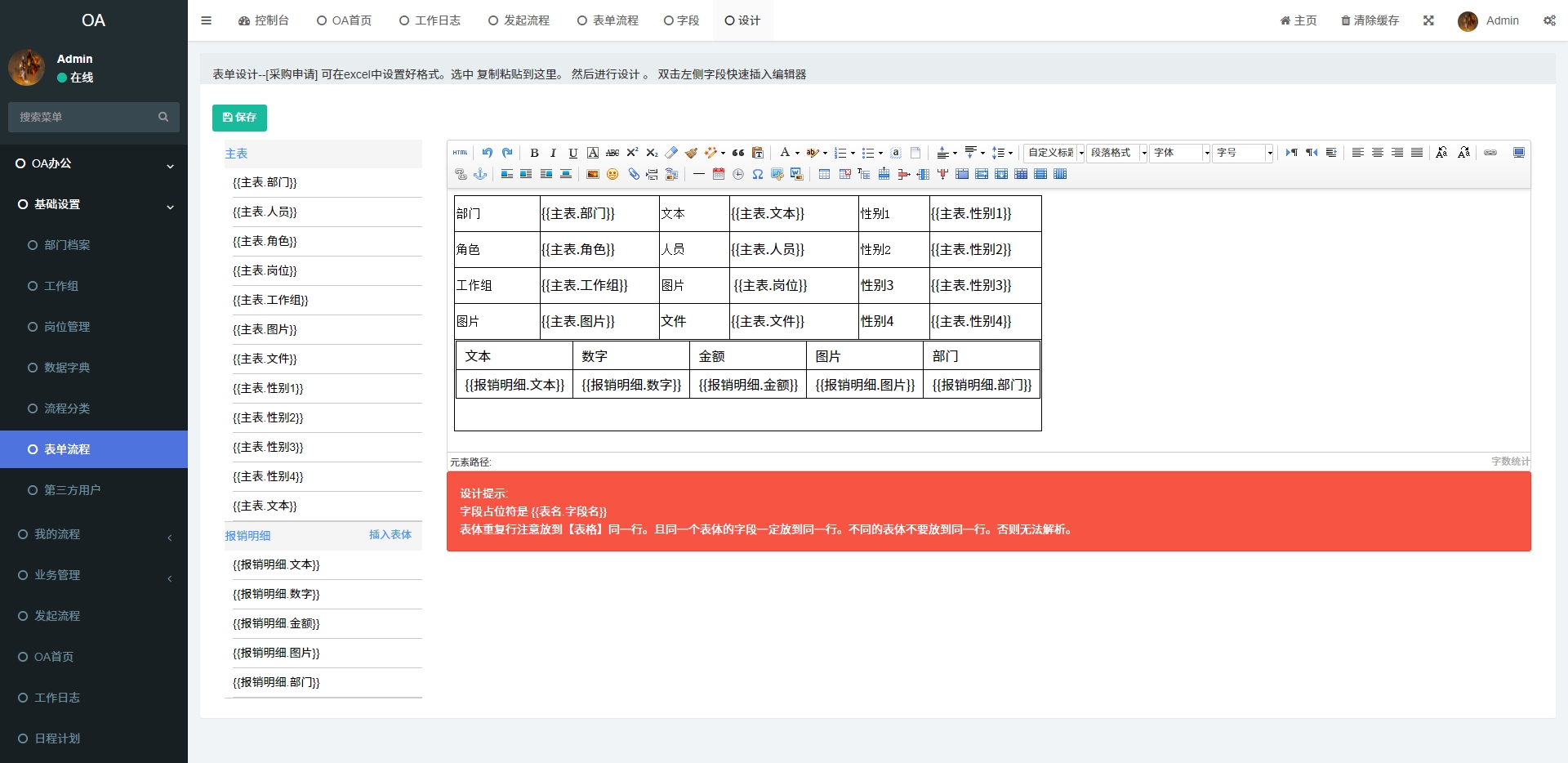
Task: Open the 字体 font family dropdown
Action: coord(1181,153)
